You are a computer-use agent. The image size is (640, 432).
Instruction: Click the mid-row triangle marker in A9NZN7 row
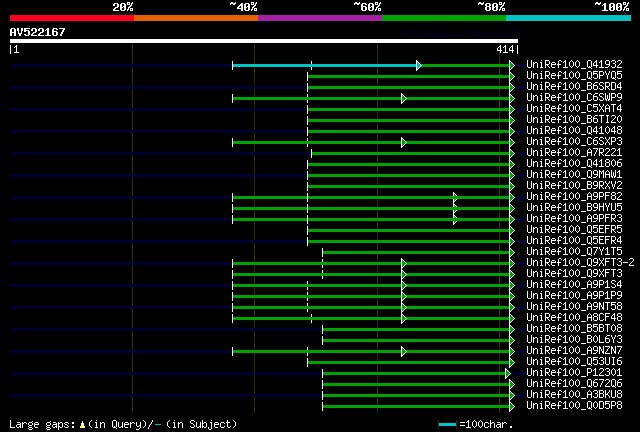click(x=404, y=352)
